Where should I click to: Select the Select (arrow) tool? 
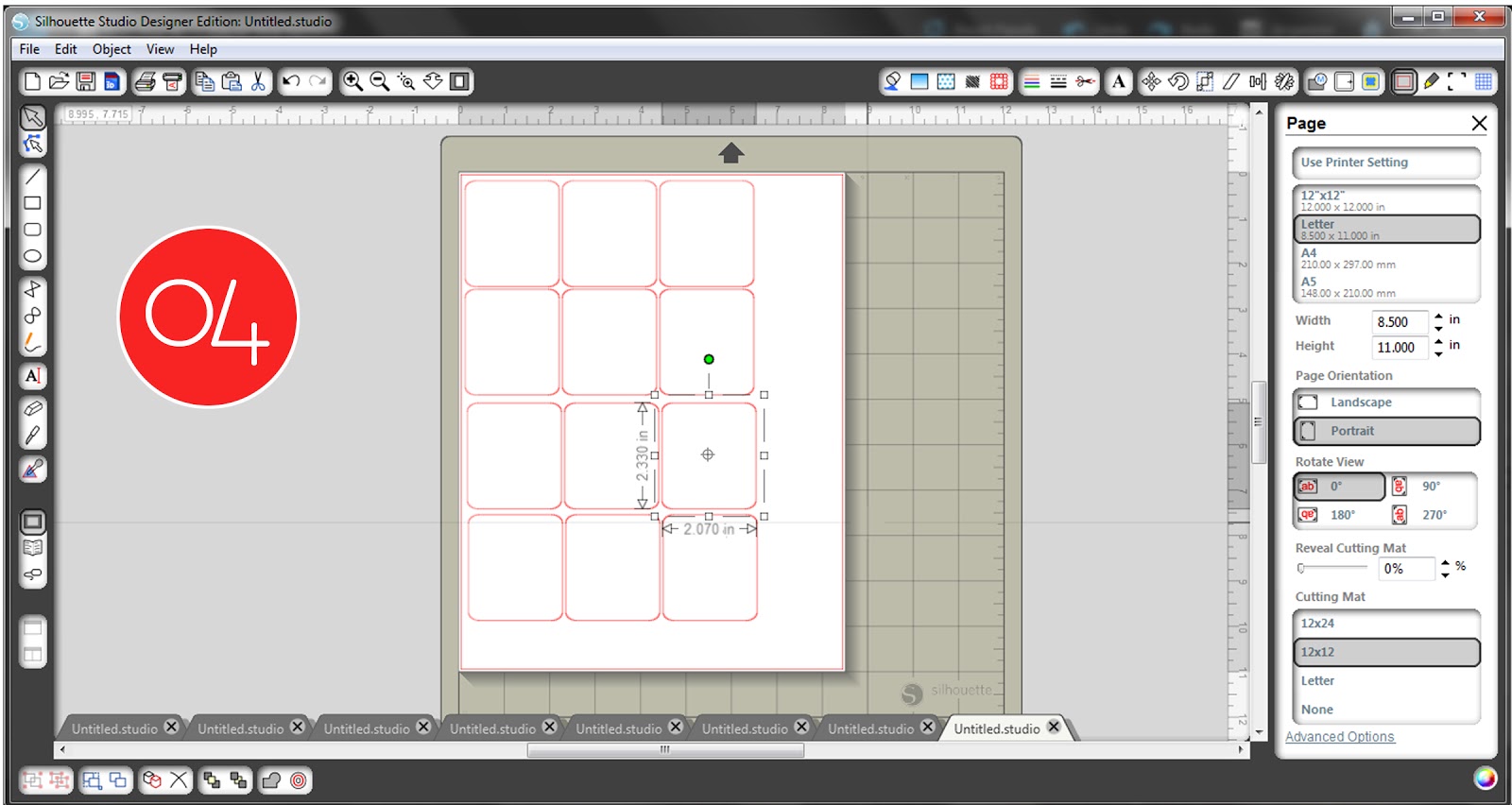coord(33,117)
